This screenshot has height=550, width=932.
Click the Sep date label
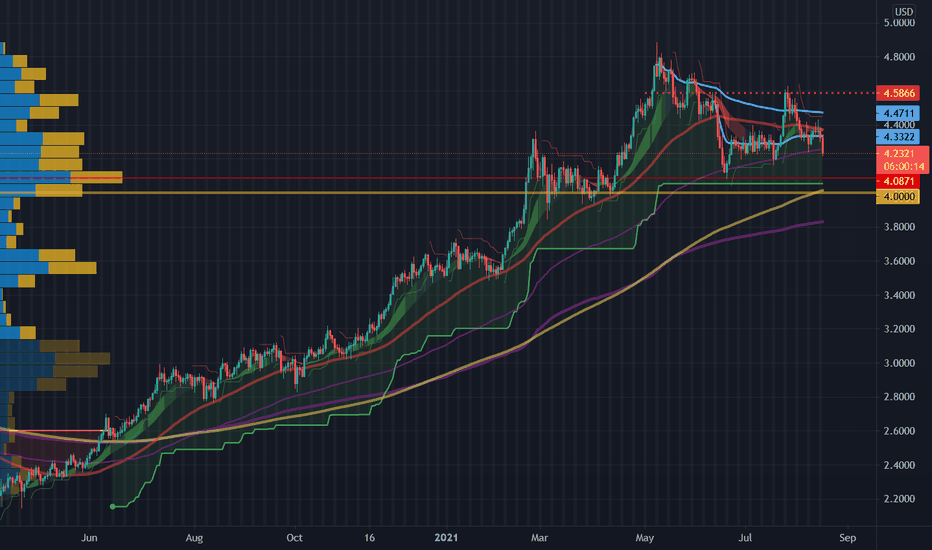tap(848, 538)
